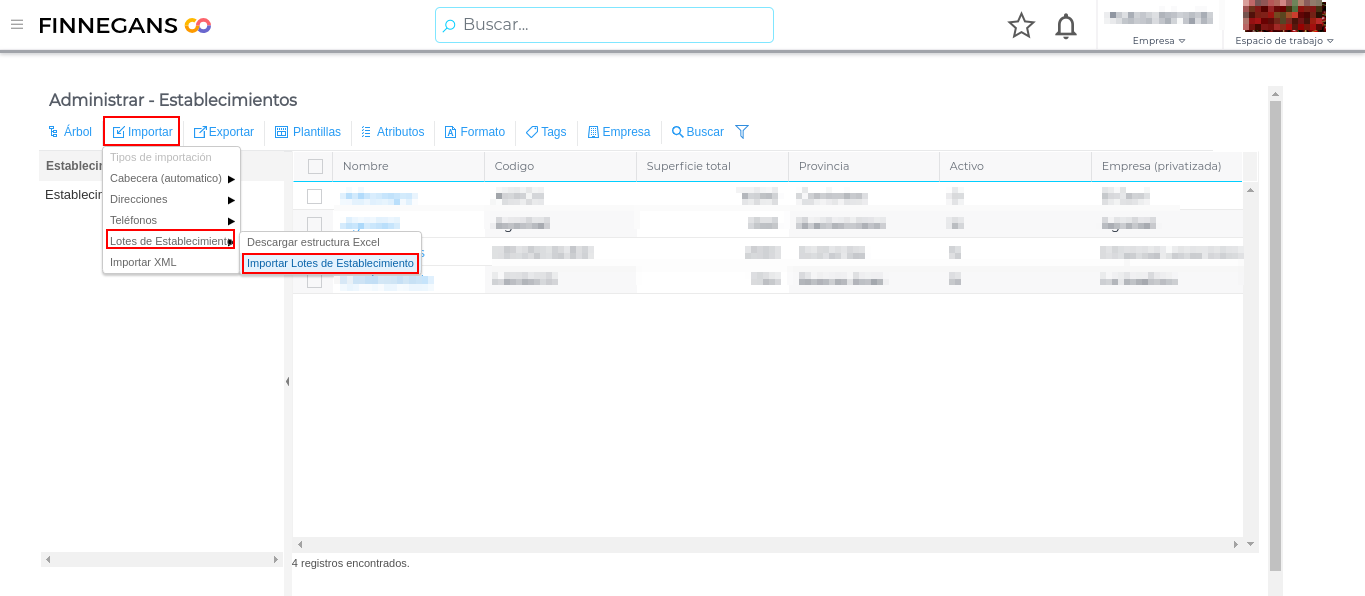Sort by the Provincia column header

tap(864, 166)
